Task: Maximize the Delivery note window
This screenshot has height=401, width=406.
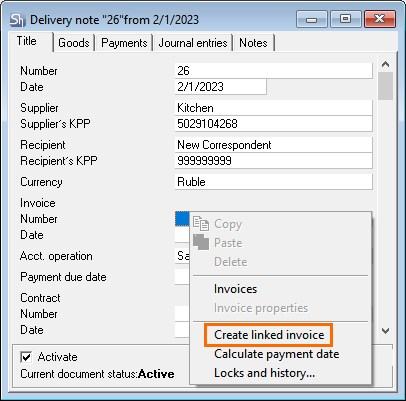Action: [x=346, y=19]
